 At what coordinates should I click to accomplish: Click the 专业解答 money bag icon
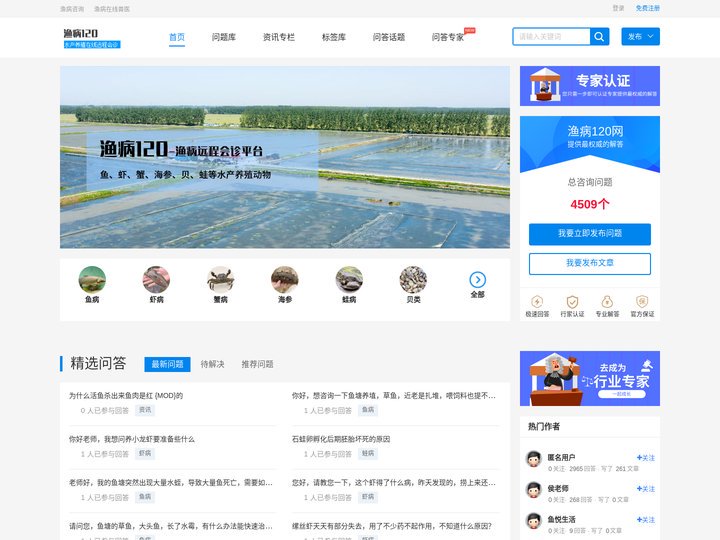607,302
